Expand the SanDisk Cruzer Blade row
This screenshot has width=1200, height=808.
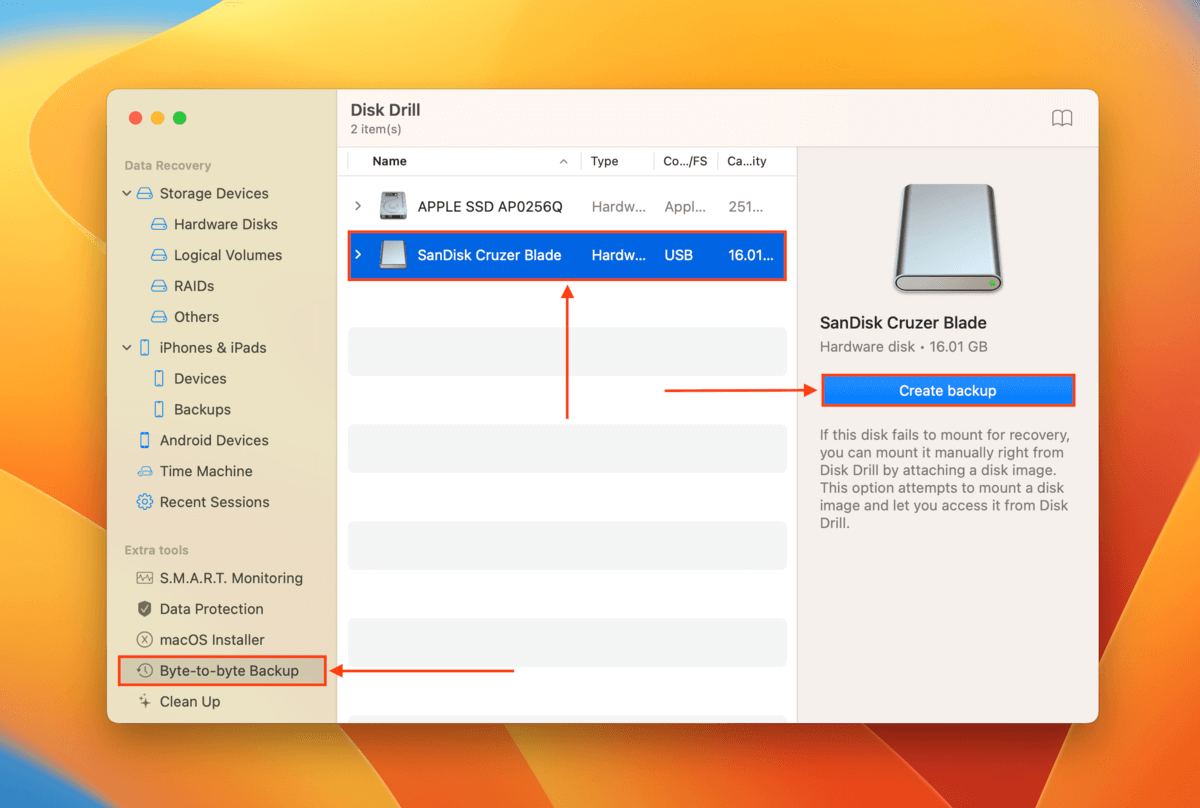point(358,255)
